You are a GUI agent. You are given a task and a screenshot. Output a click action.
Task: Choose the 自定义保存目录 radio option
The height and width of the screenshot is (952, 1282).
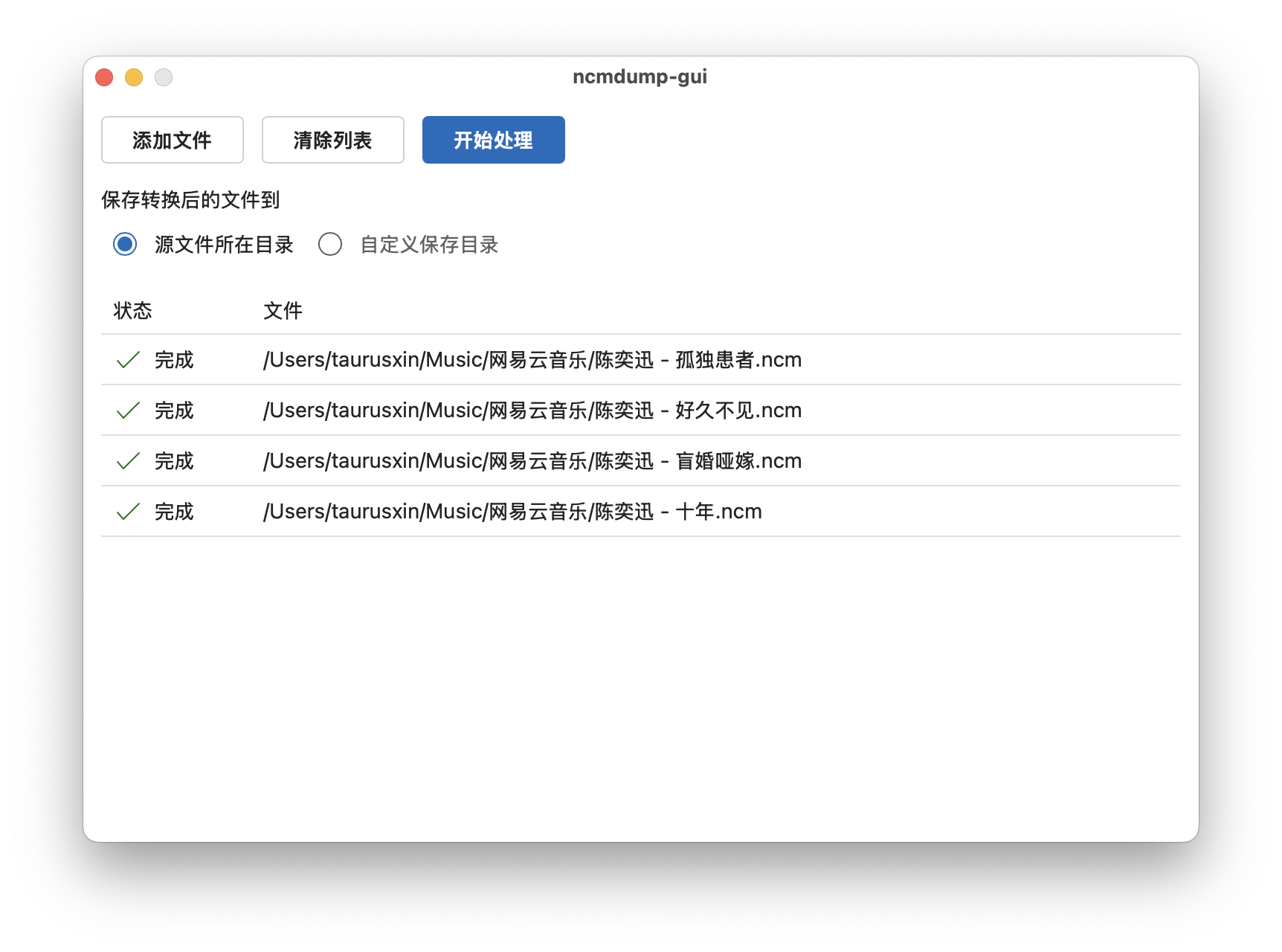pos(330,244)
